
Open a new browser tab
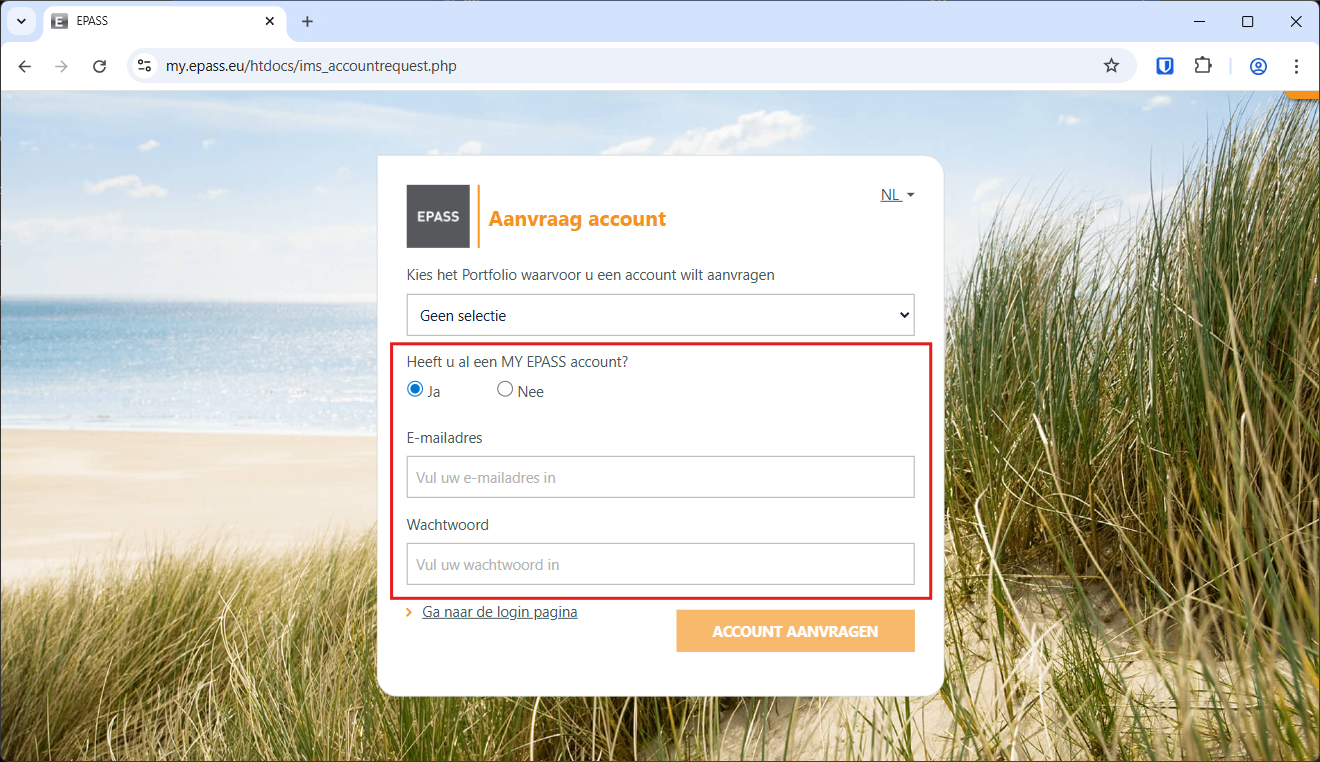point(307,21)
